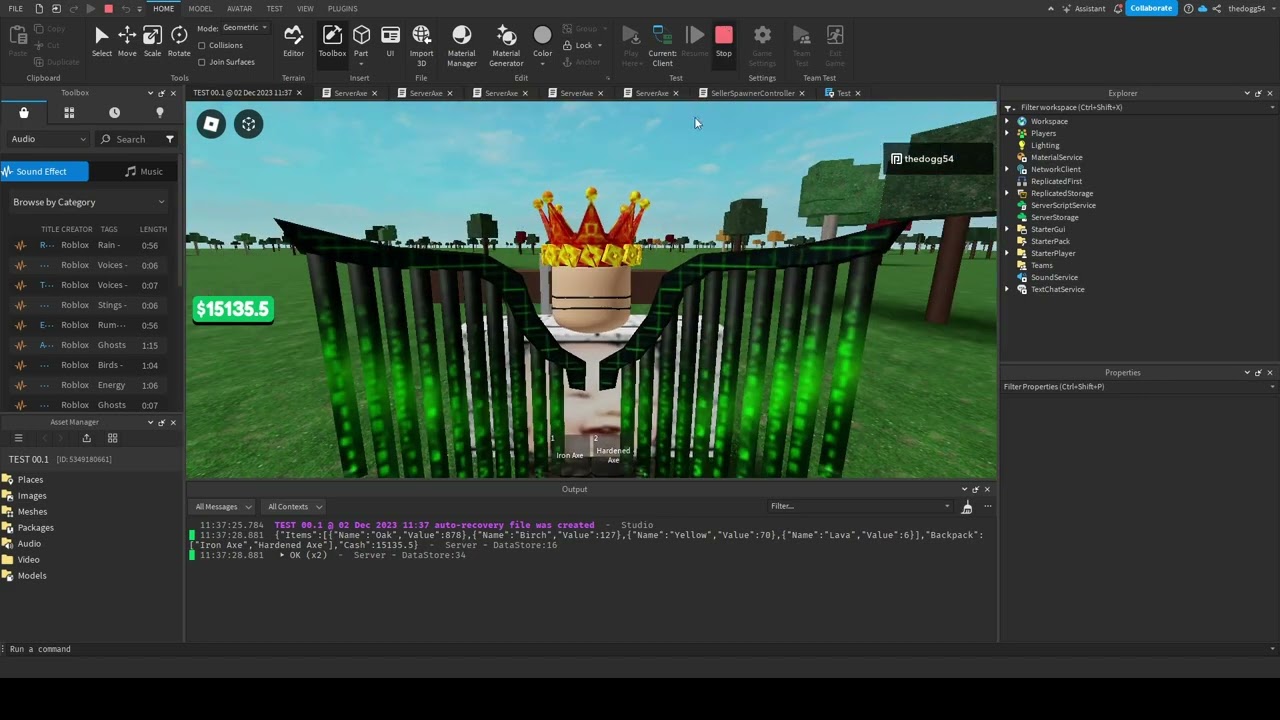Viewport: 1280px width, 720px height.
Task: Choose the Scale tool
Action: (x=152, y=41)
